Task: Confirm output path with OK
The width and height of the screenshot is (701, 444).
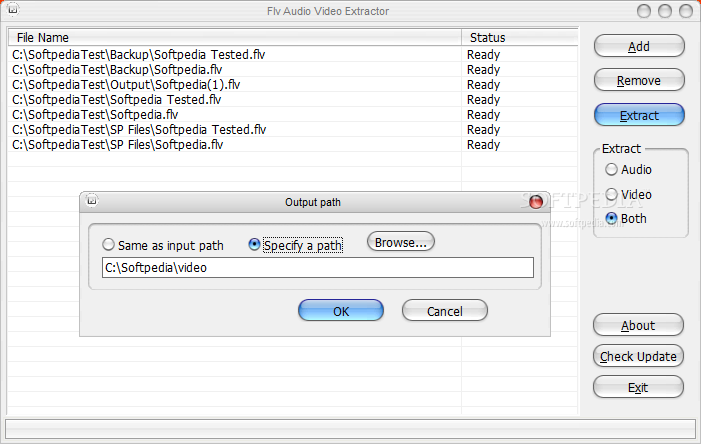Action: point(341,311)
